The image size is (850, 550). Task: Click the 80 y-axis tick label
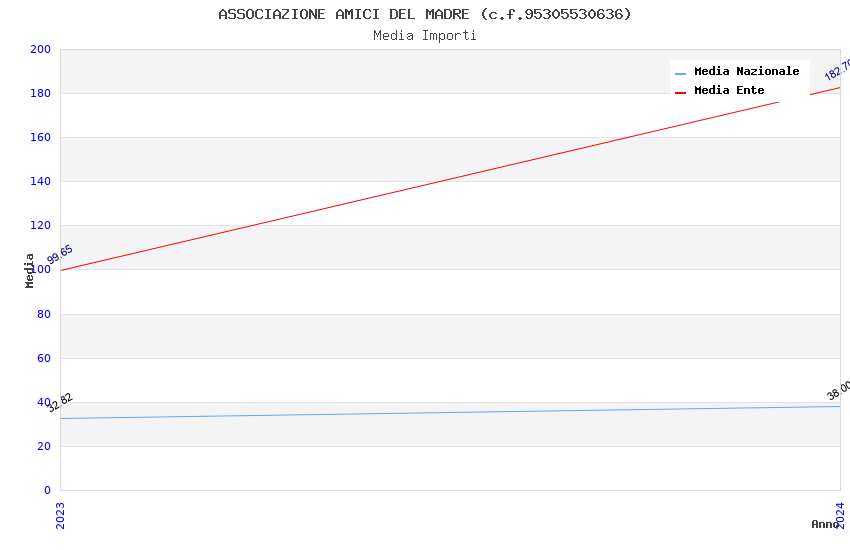click(x=44, y=314)
